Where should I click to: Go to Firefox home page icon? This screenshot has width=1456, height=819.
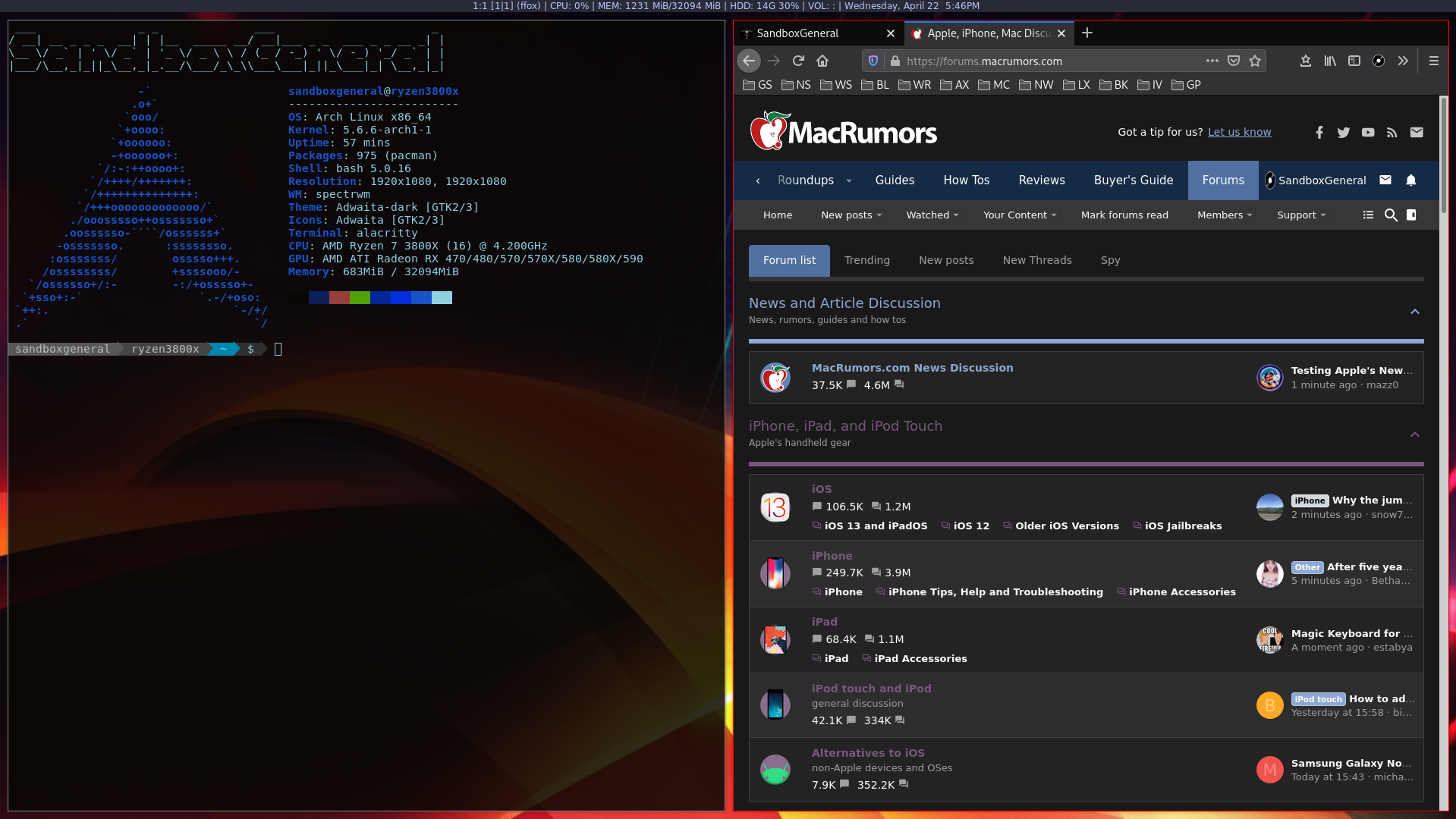pyautogui.click(x=822, y=61)
